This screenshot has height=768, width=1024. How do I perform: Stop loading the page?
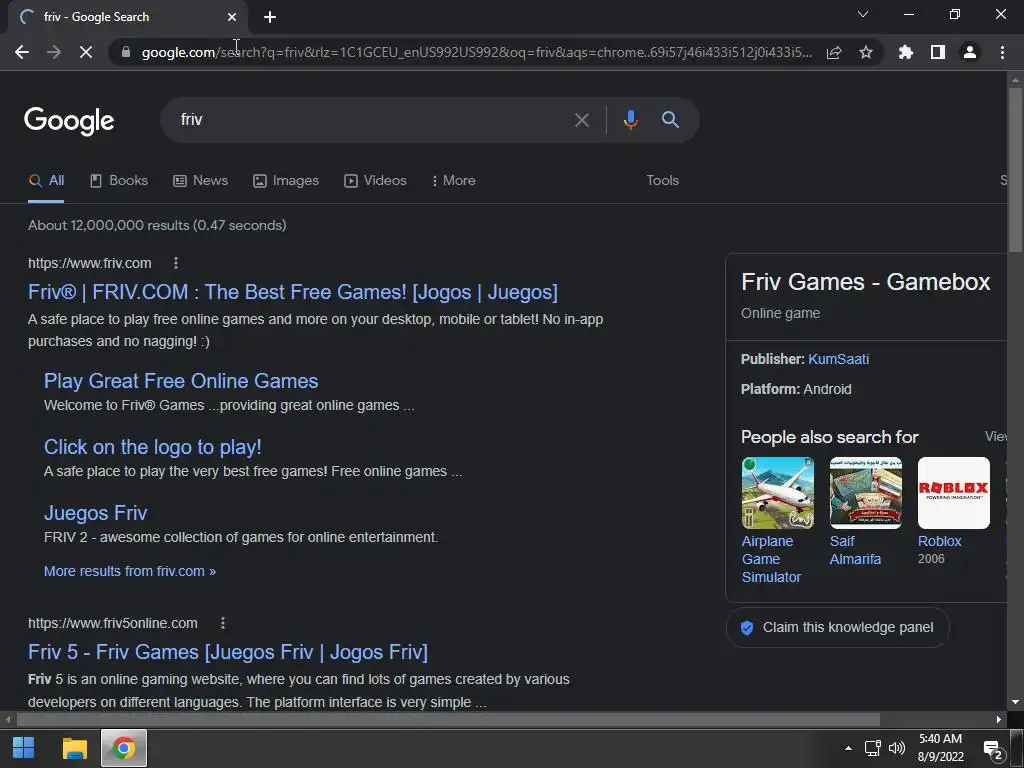pyautogui.click(x=86, y=52)
